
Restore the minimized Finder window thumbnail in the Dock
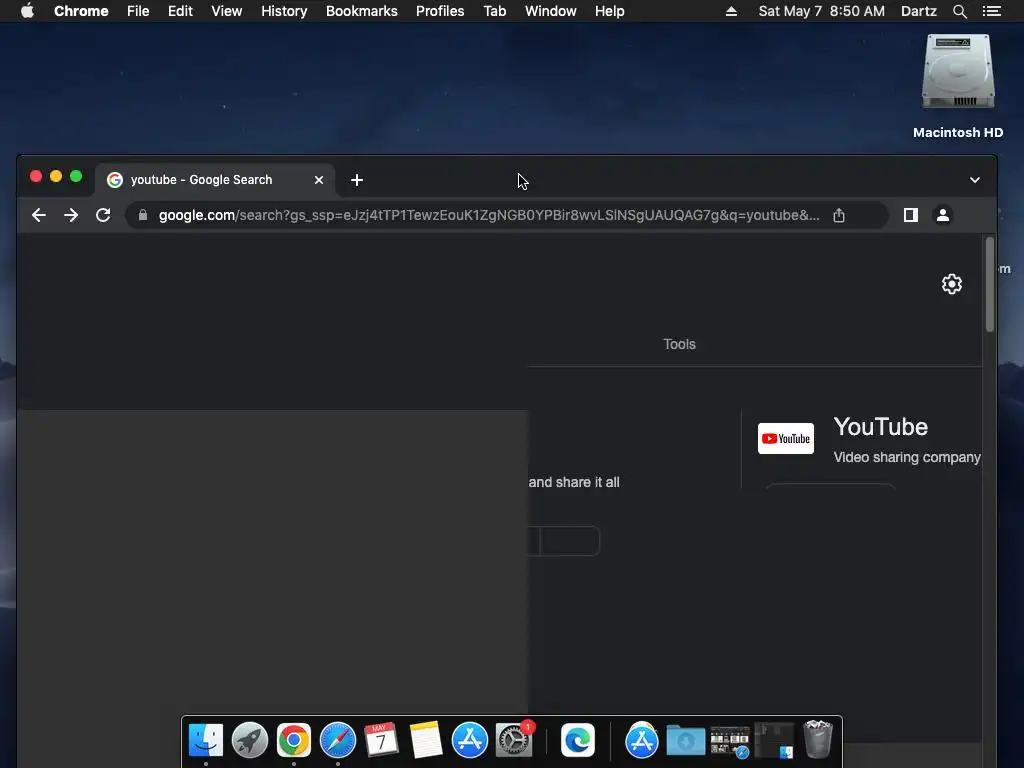pos(774,741)
